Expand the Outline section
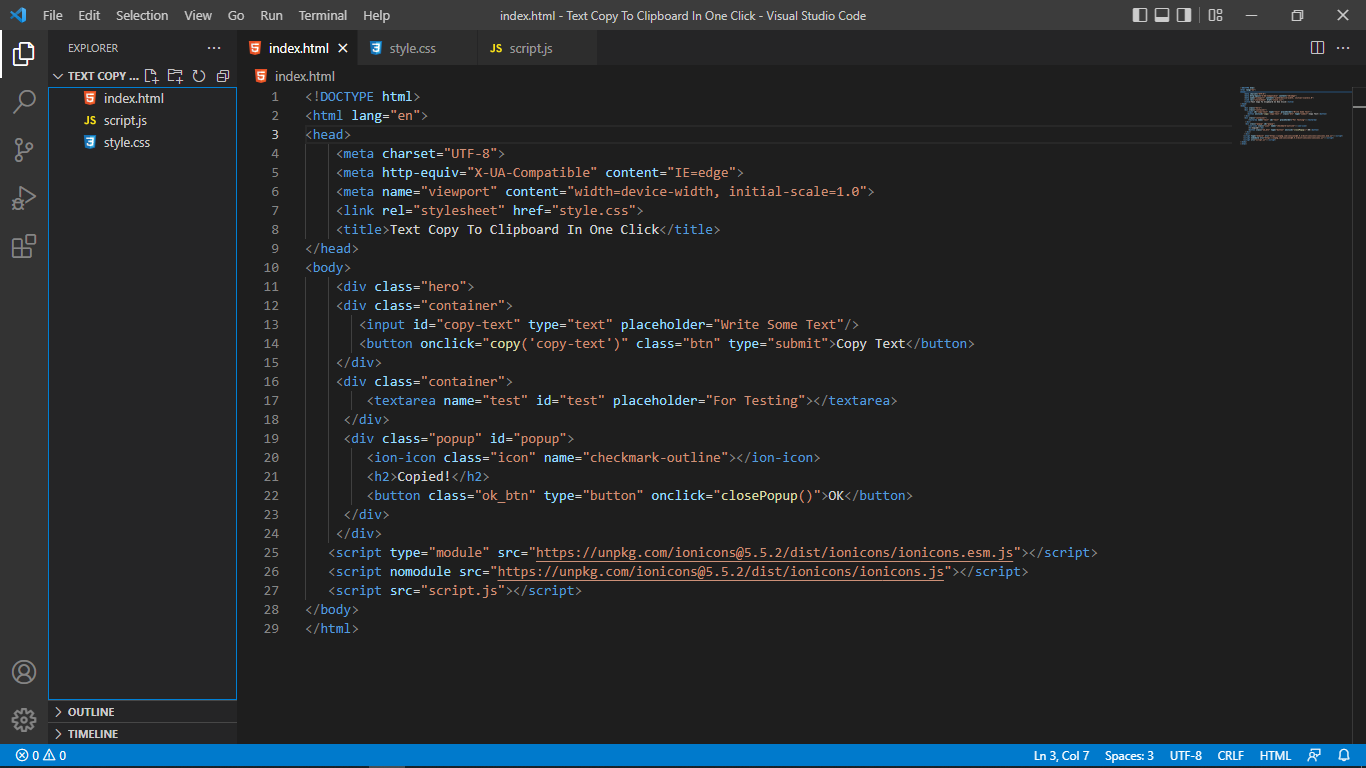The width and height of the screenshot is (1366, 768). pyautogui.click(x=90, y=712)
